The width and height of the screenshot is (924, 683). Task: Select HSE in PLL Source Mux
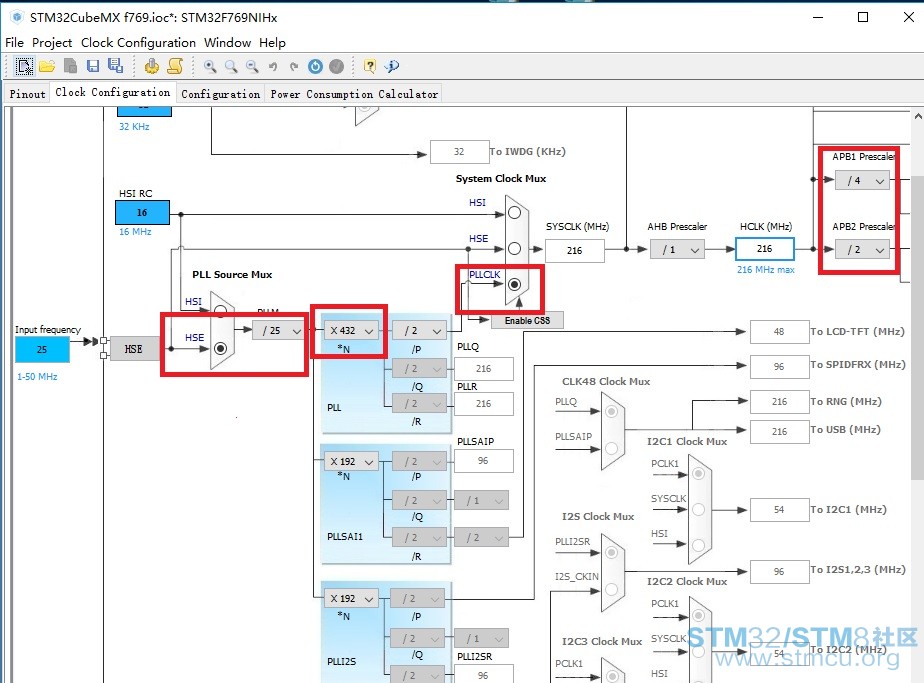coord(220,348)
